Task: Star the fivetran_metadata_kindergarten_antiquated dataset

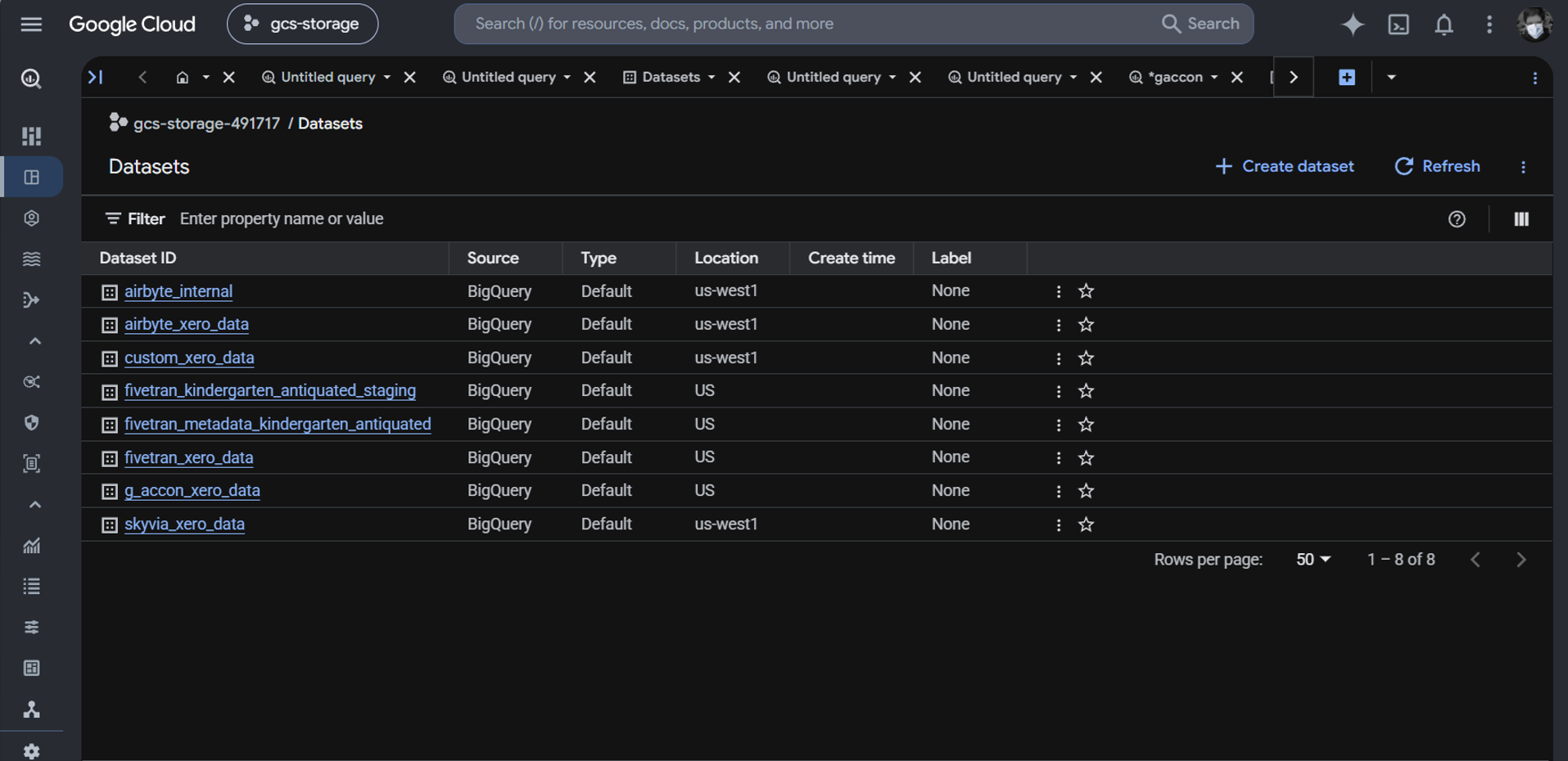Action: [x=1086, y=425]
